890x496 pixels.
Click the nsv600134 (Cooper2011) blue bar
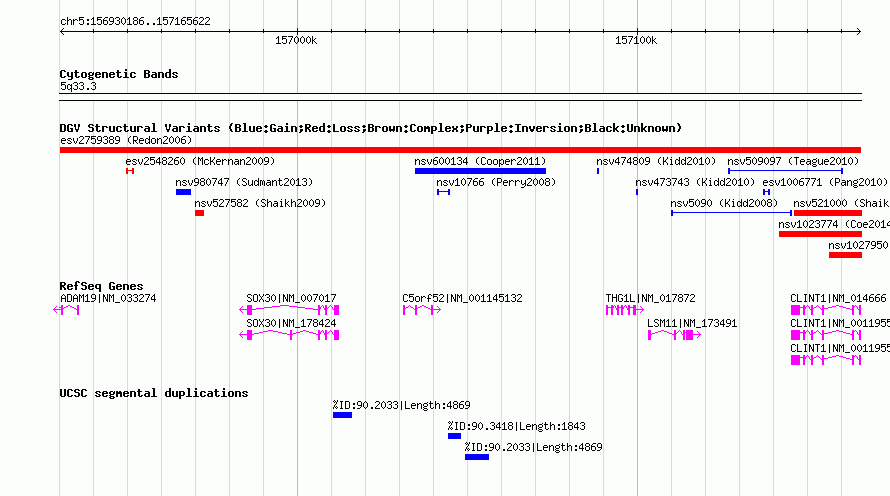pyautogui.click(x=480, y=171)
